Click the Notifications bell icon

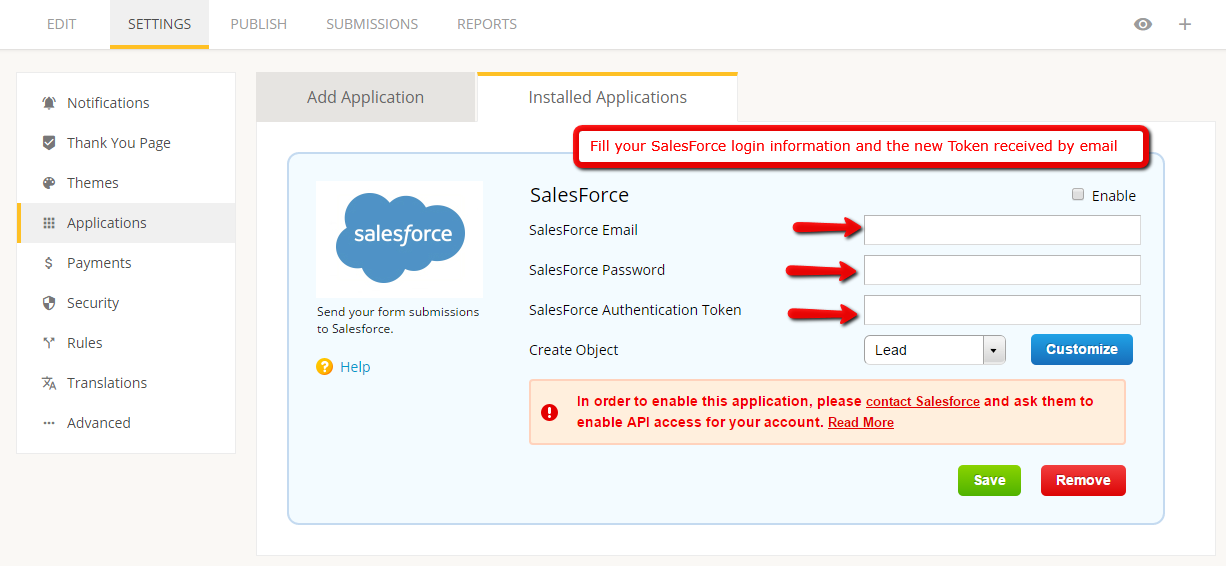point(49,103)
